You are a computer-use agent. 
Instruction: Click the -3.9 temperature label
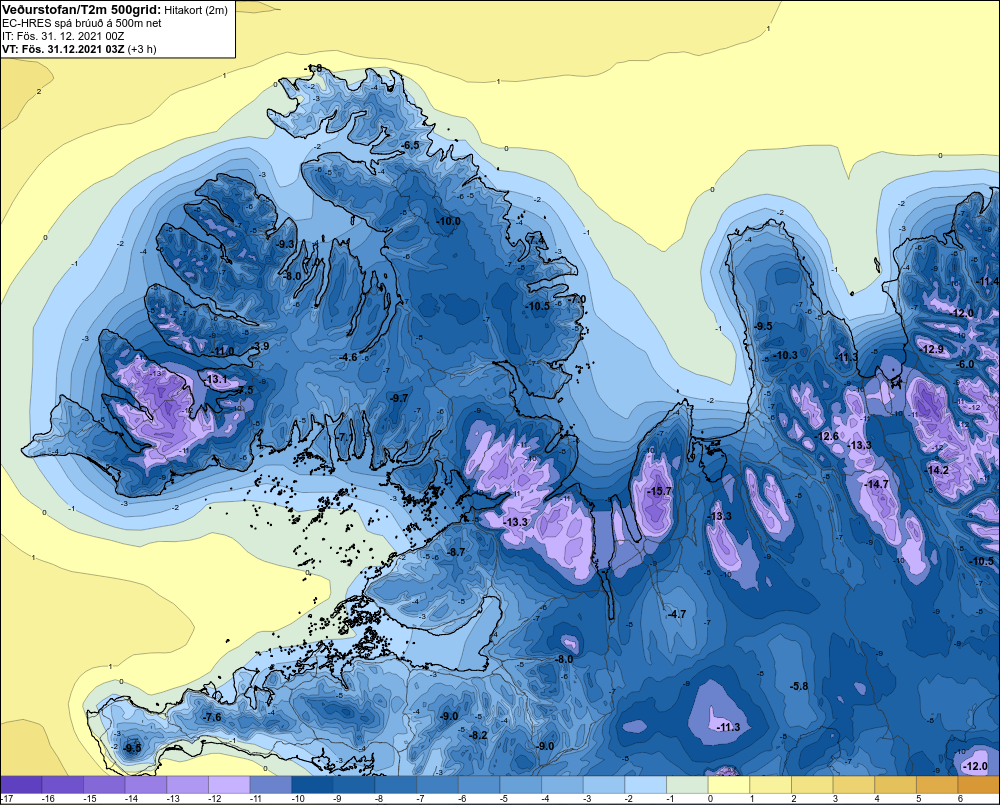tap(261, 346)
